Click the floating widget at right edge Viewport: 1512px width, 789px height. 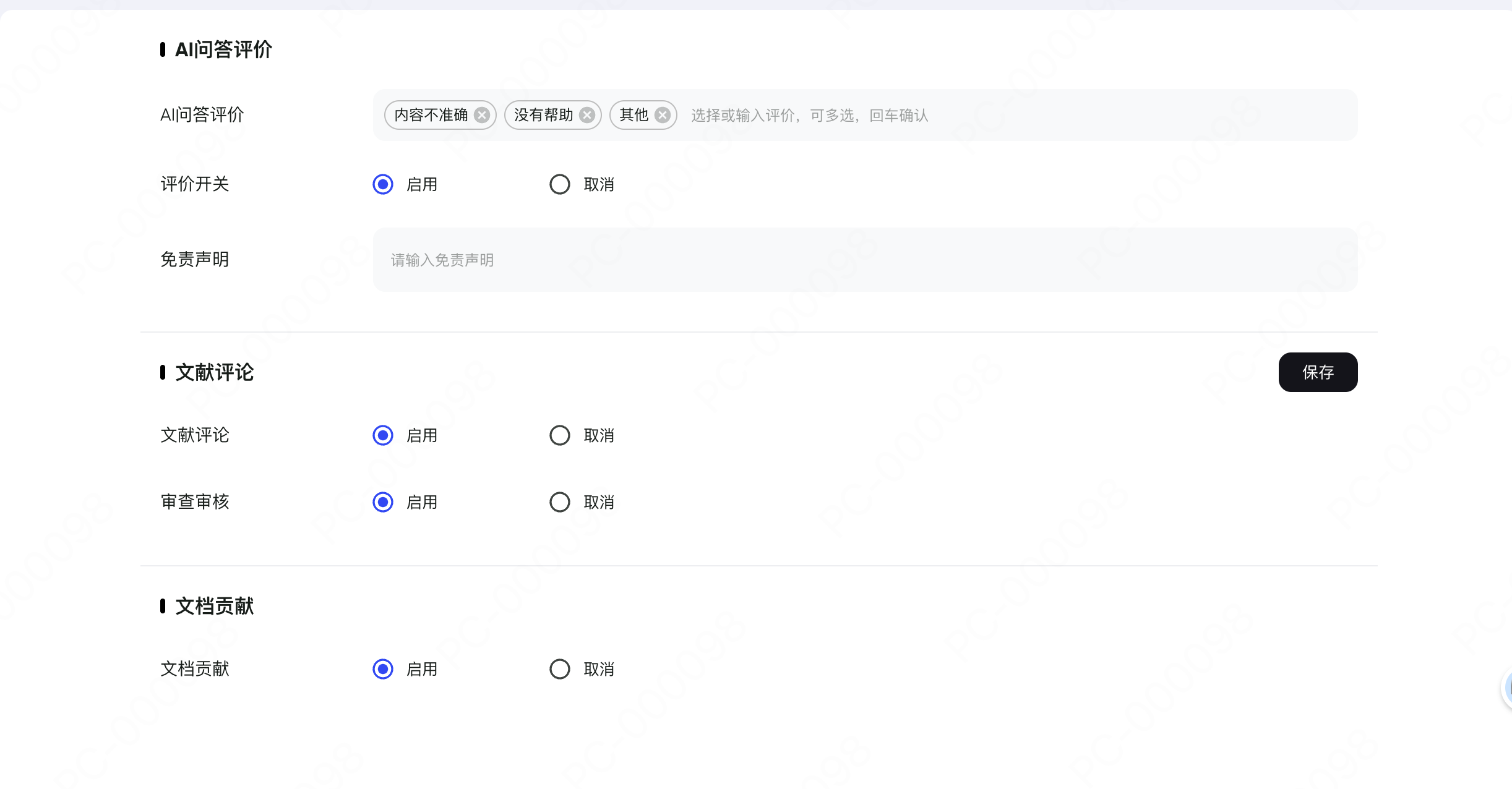point(1507,688)
